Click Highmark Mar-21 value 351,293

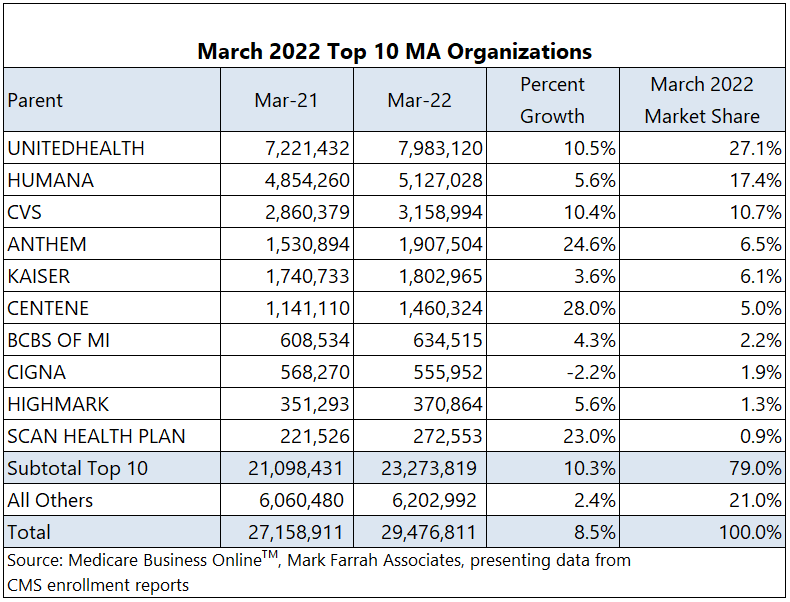pos(315,405)
